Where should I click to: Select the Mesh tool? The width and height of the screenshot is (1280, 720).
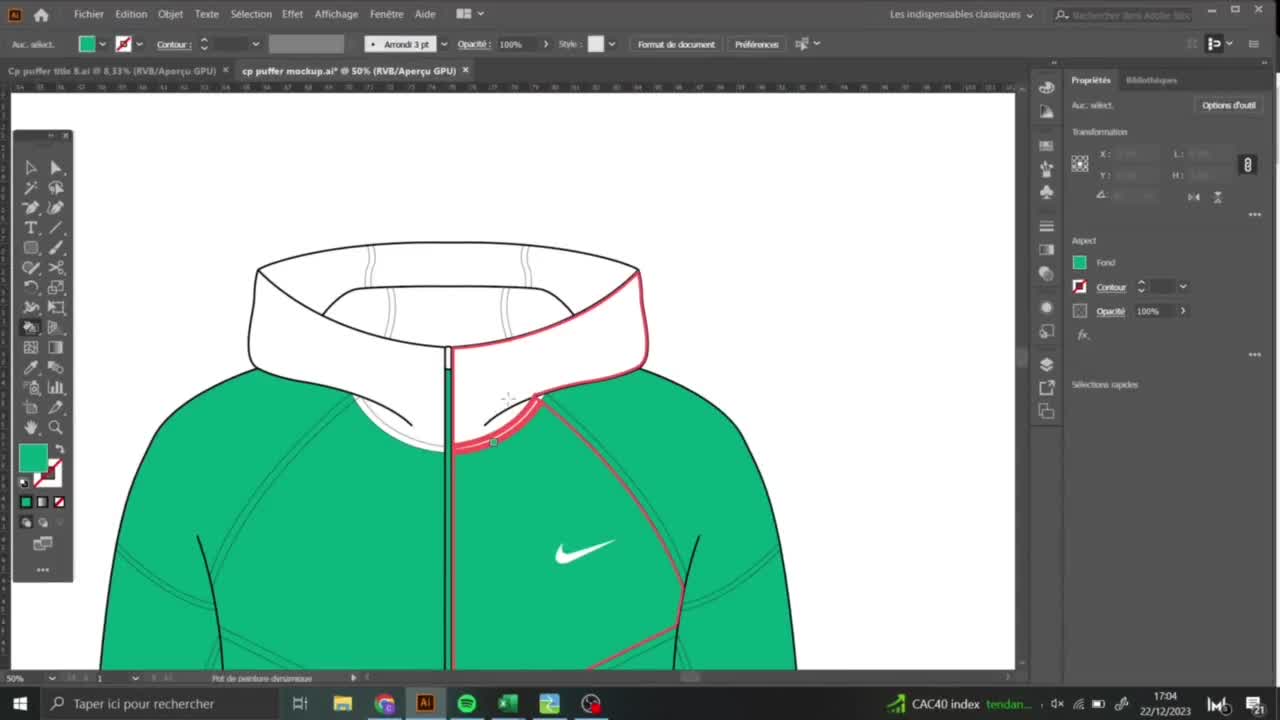click(31, 348)
